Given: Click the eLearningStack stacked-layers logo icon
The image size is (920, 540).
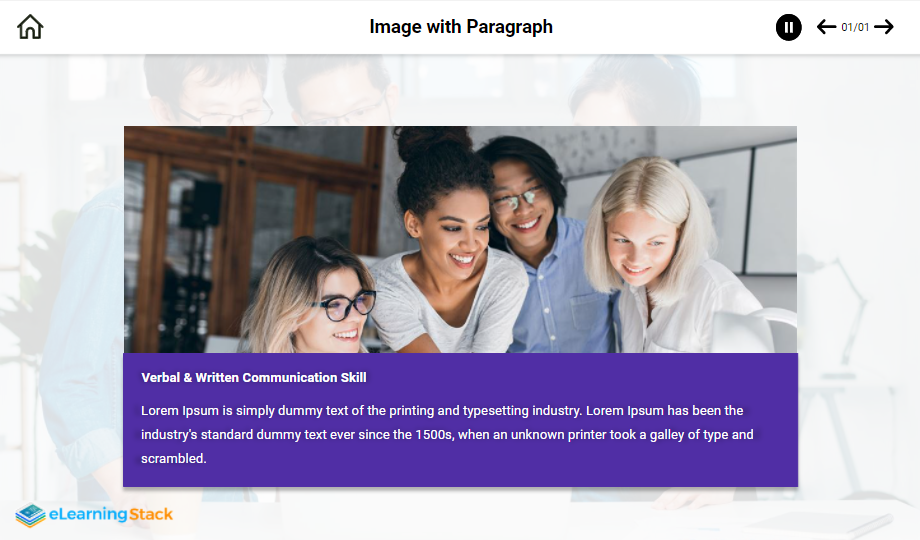Looking at the screenshot, I should pyautogui.click(x=30, y=515).
